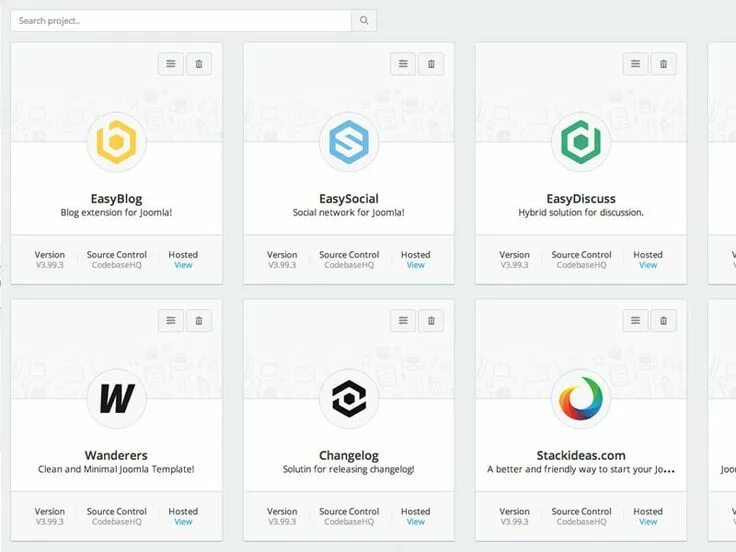The height and width of the screenshot is (552, 736).
Task: Click 'A better and friendly way' description
Action: (581, 469)
